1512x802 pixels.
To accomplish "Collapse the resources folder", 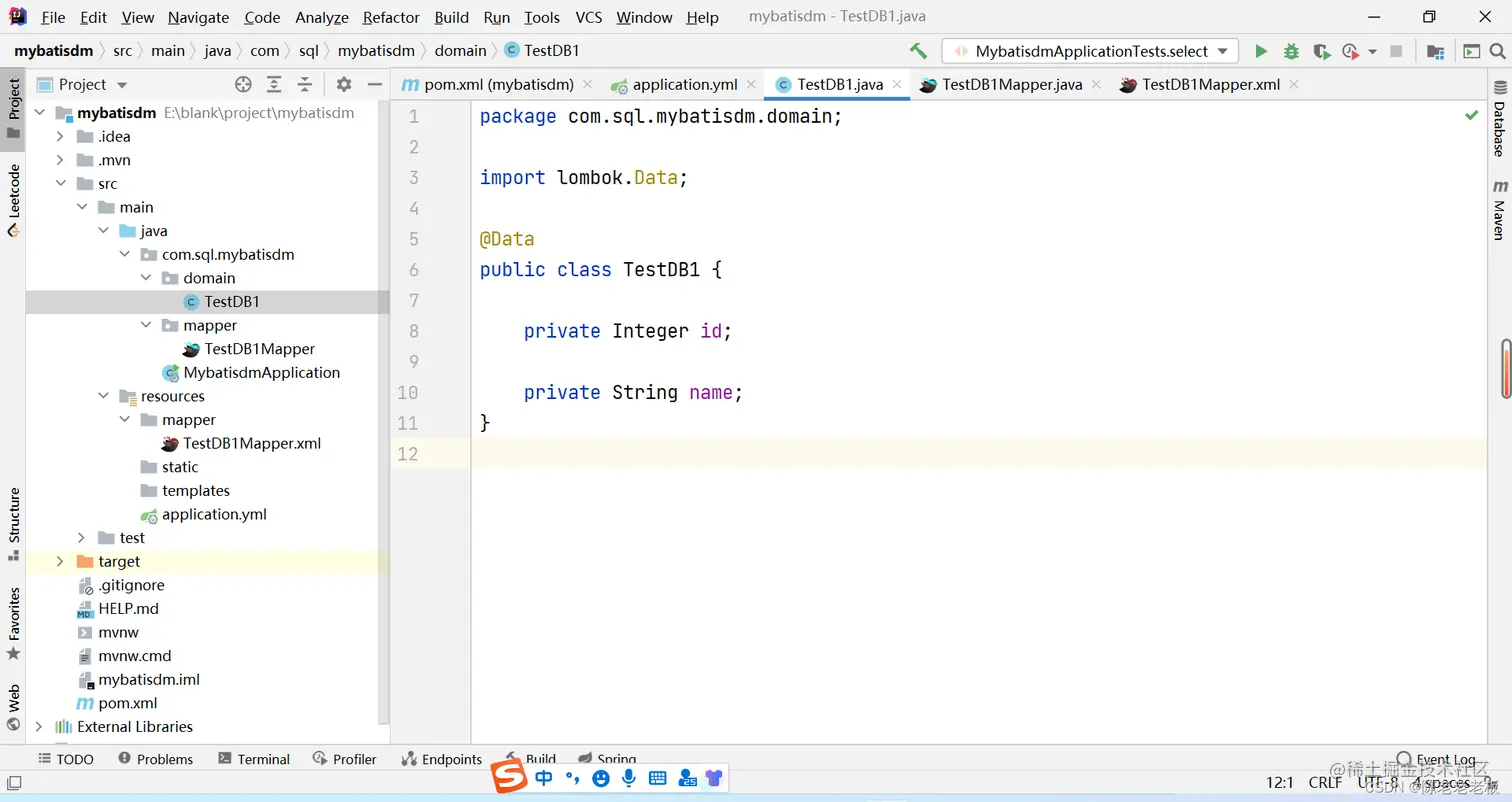I will (x=103, y=396).
